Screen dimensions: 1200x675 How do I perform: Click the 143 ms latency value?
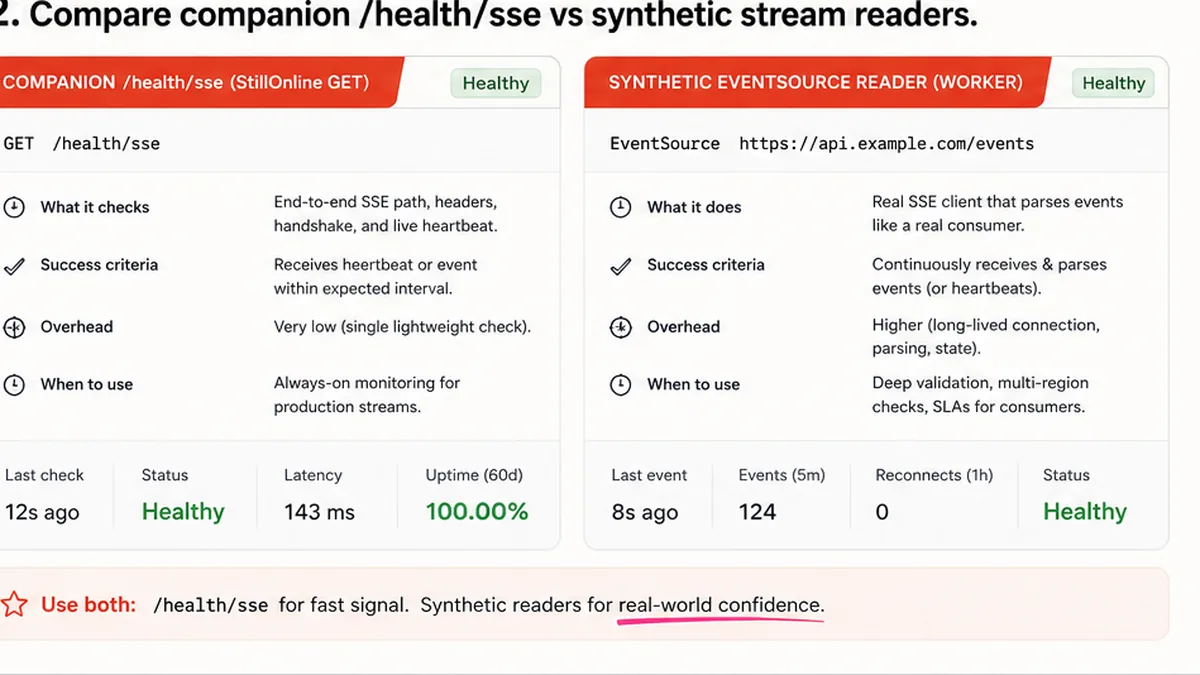coord(319,512)
